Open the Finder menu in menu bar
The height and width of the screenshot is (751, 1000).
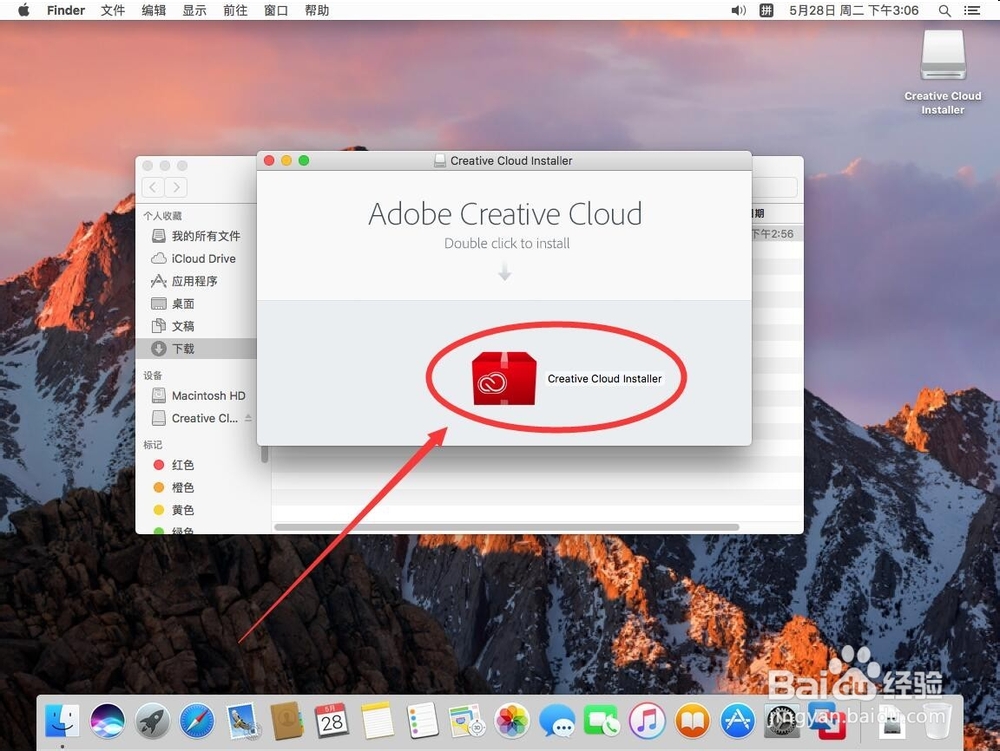pos(66,10)
